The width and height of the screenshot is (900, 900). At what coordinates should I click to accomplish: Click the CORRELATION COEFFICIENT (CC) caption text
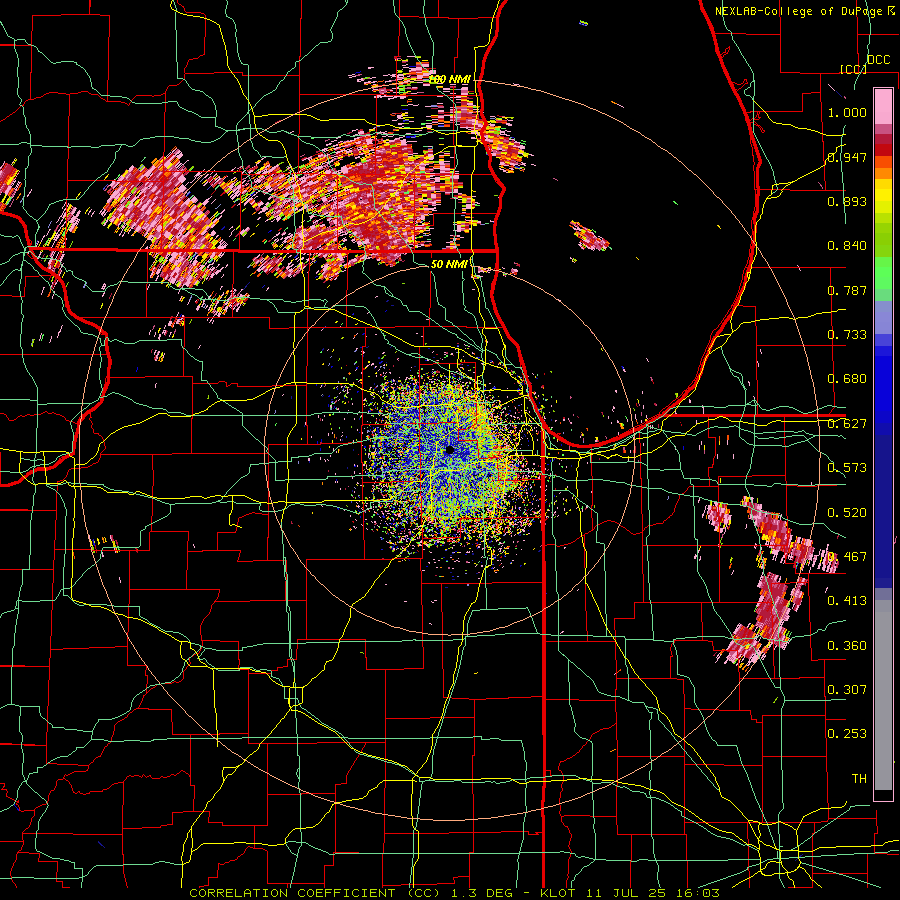315,893
